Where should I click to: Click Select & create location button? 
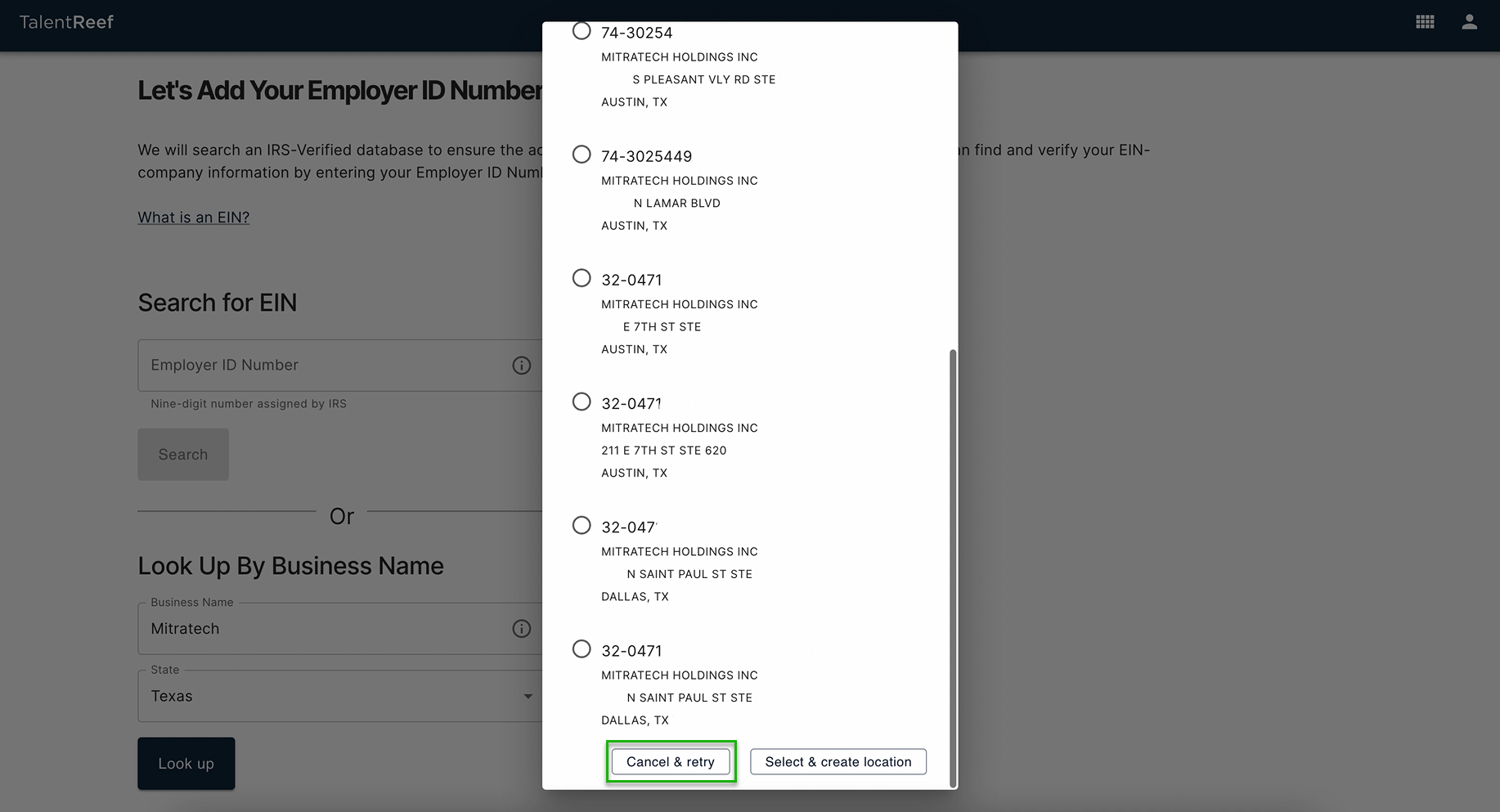tap(838, 762)
